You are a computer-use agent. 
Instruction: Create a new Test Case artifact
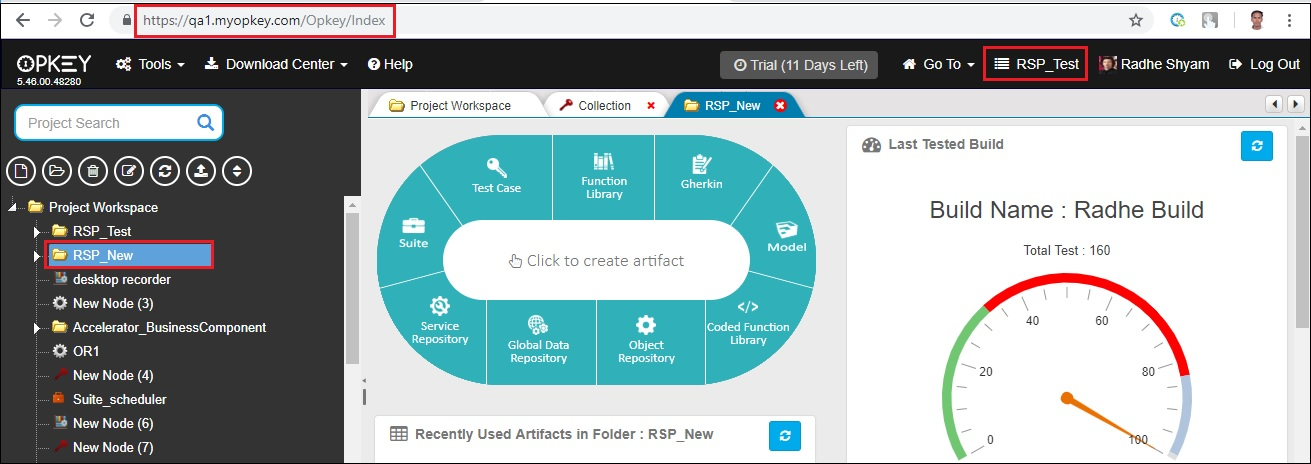(496, 175)
